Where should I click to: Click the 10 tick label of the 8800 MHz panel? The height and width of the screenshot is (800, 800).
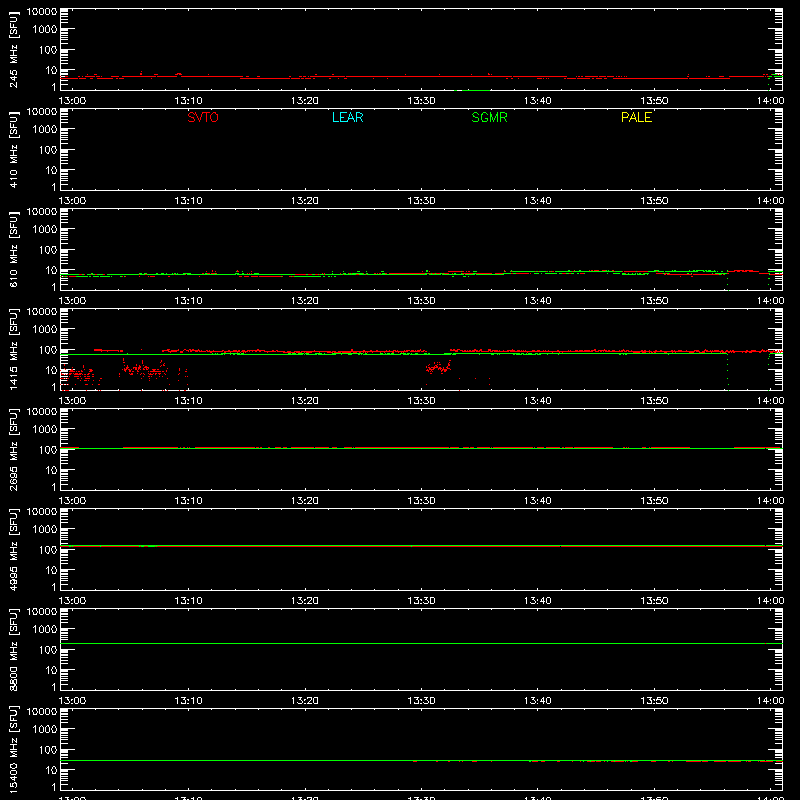coord(51,670)
